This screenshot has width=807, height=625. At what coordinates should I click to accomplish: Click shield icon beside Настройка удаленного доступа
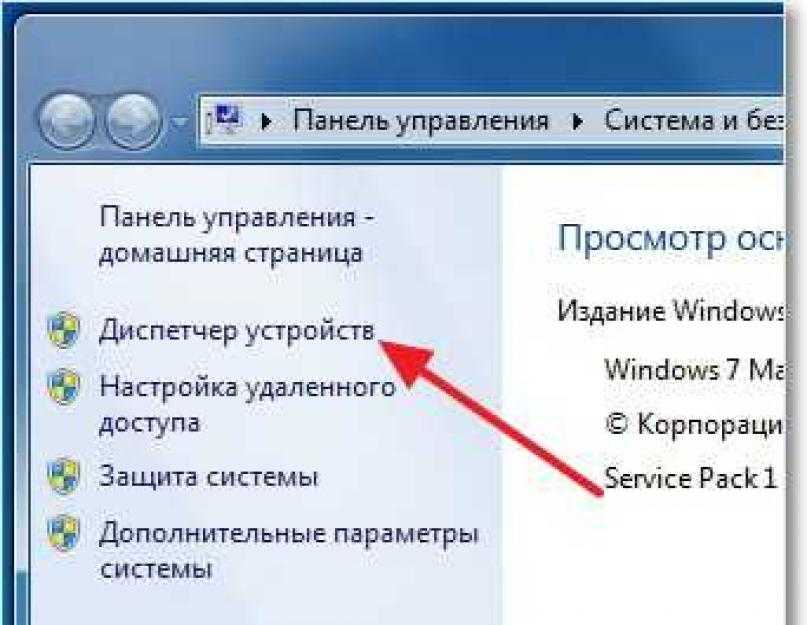(64, 387)
